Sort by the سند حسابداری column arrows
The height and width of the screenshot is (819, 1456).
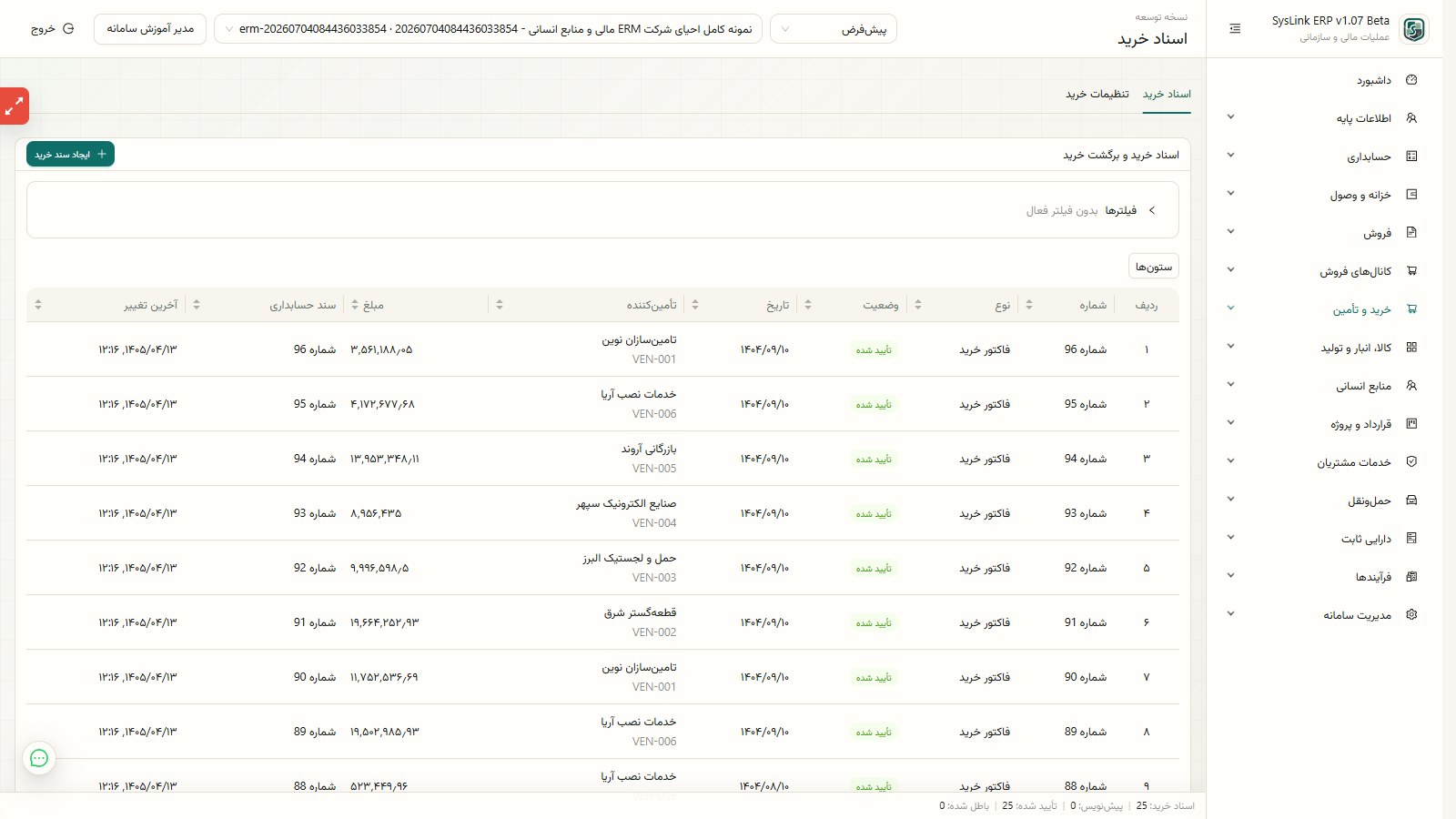(x=197, y=305)
